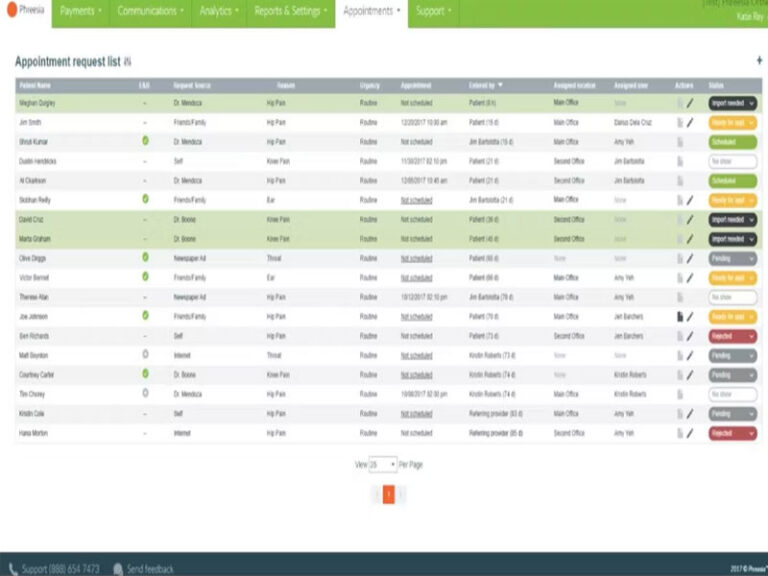Click Not scheduled link for Siobhan Reilly

416,200
